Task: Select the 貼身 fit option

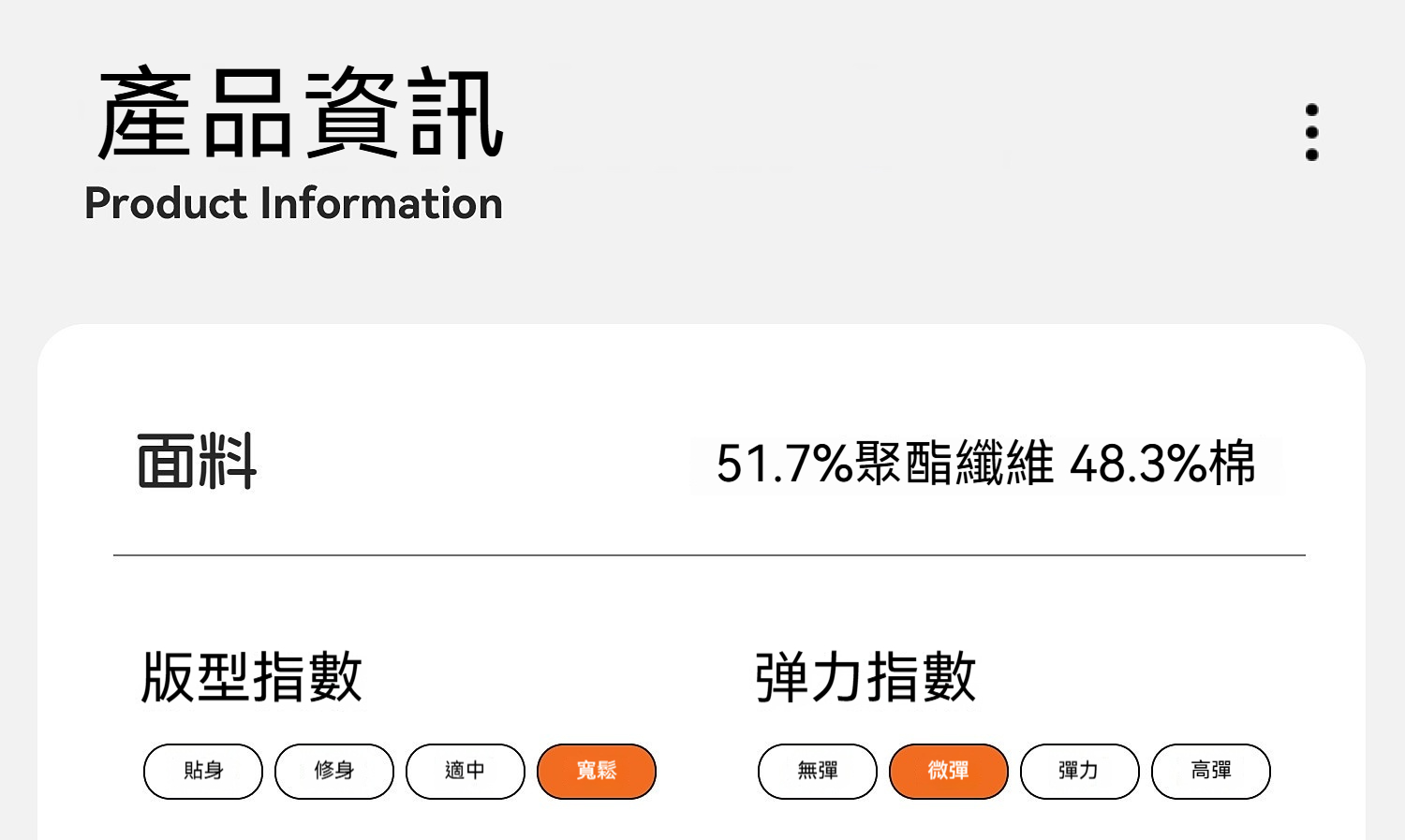Action: (203, 771)
